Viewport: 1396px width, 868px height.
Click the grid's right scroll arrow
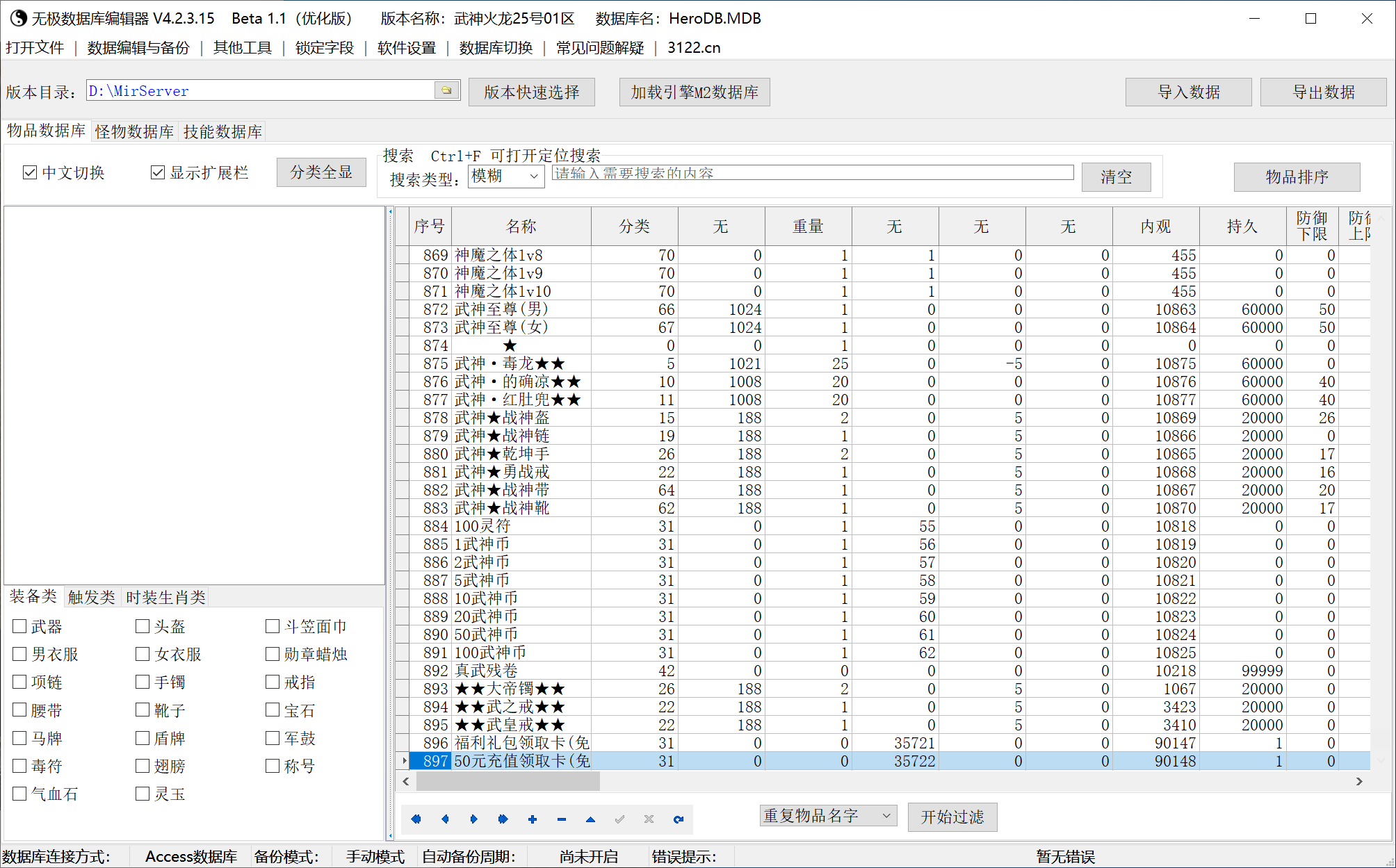(x=1359, y=782)
